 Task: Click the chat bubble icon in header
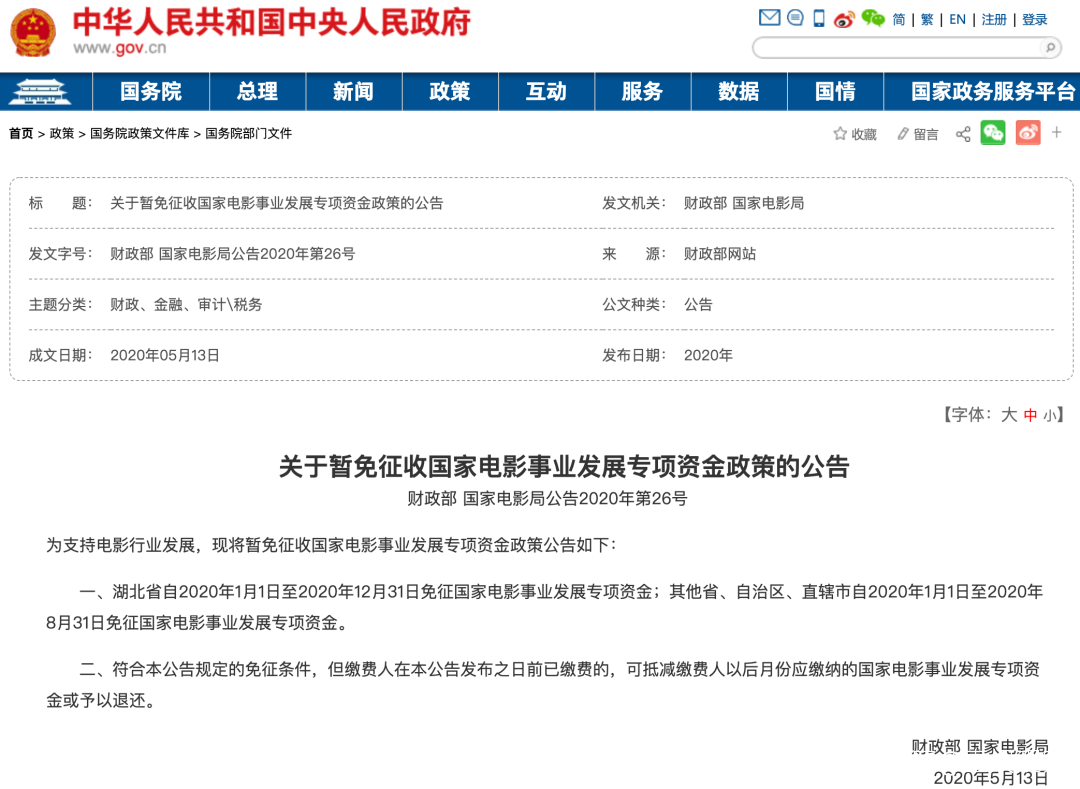point(795,18)
